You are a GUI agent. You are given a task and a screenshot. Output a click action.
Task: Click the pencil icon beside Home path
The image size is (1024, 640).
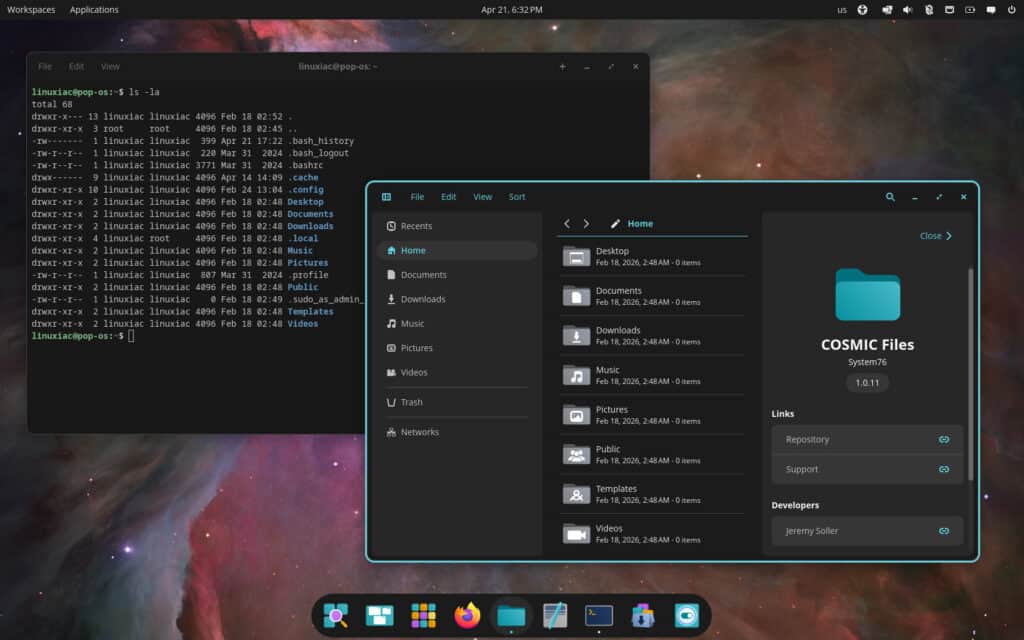[613, 224]
